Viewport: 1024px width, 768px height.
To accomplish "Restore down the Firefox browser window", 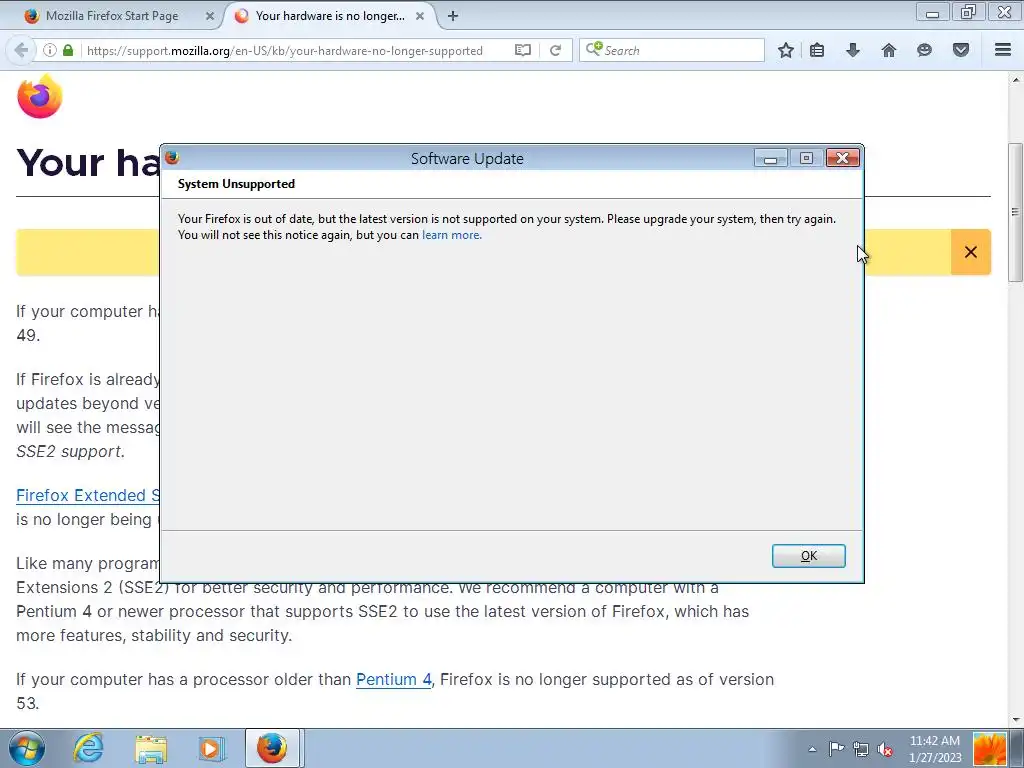I will pyautogui.click(x=968, y=12).
